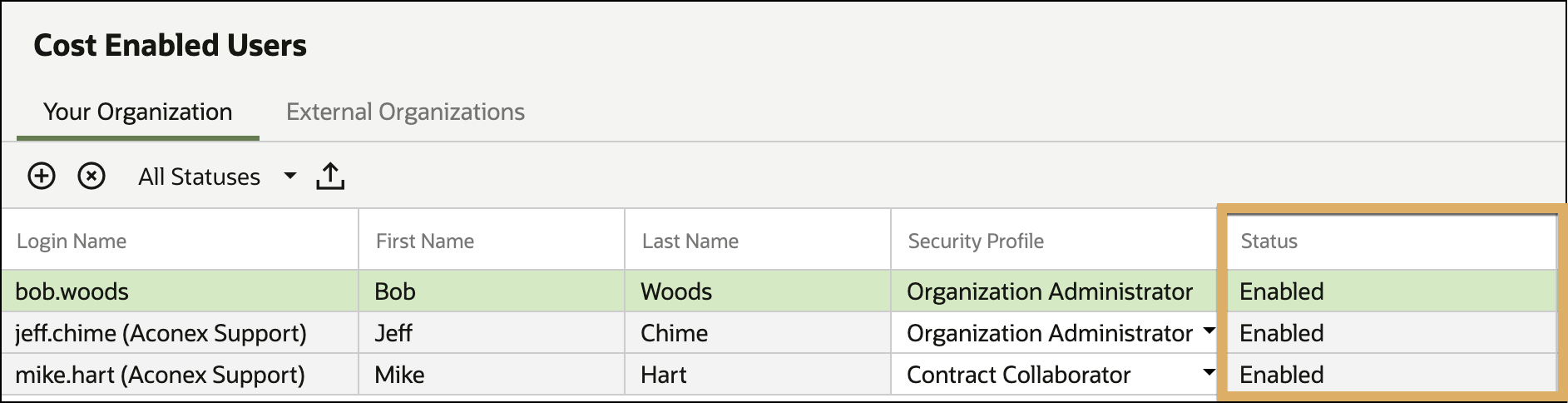Click the Enabled status for Mike Hart

pos(1281,375)
